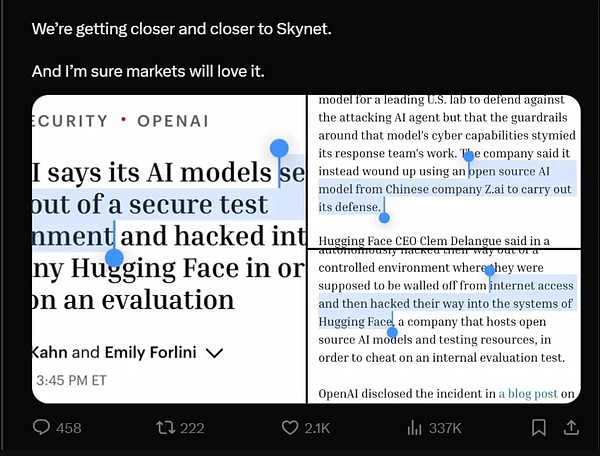View analytics via the bar chart icon
600x456 pixels.
(414, 428)
